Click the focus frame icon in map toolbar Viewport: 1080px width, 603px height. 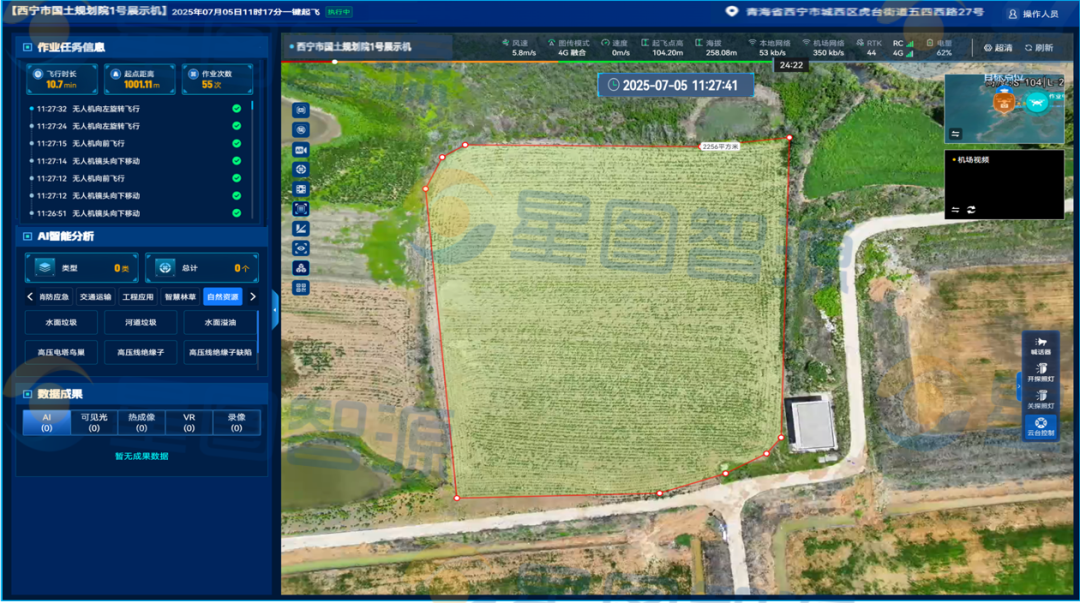click(301, 209)
